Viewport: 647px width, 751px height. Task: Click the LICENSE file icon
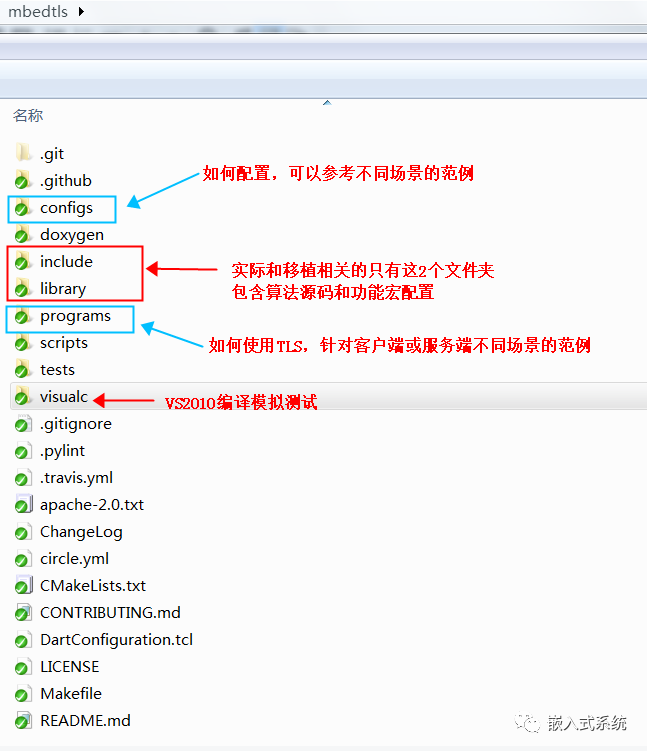pyautogui.click(x=23, y=667)
